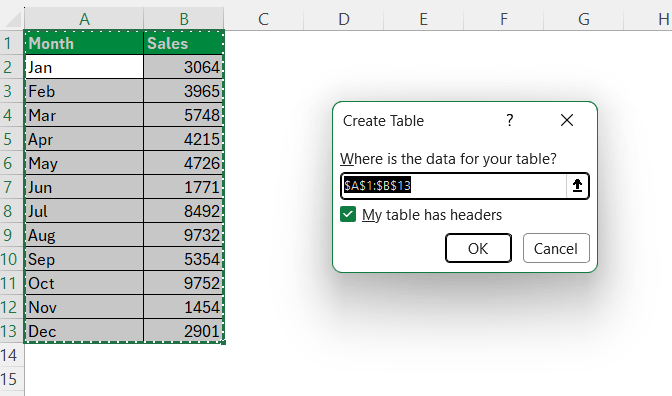Image resolution: width=672 pixels, height=396 pixels.
Task: Select the Mar cell
Action: point(84,115)
